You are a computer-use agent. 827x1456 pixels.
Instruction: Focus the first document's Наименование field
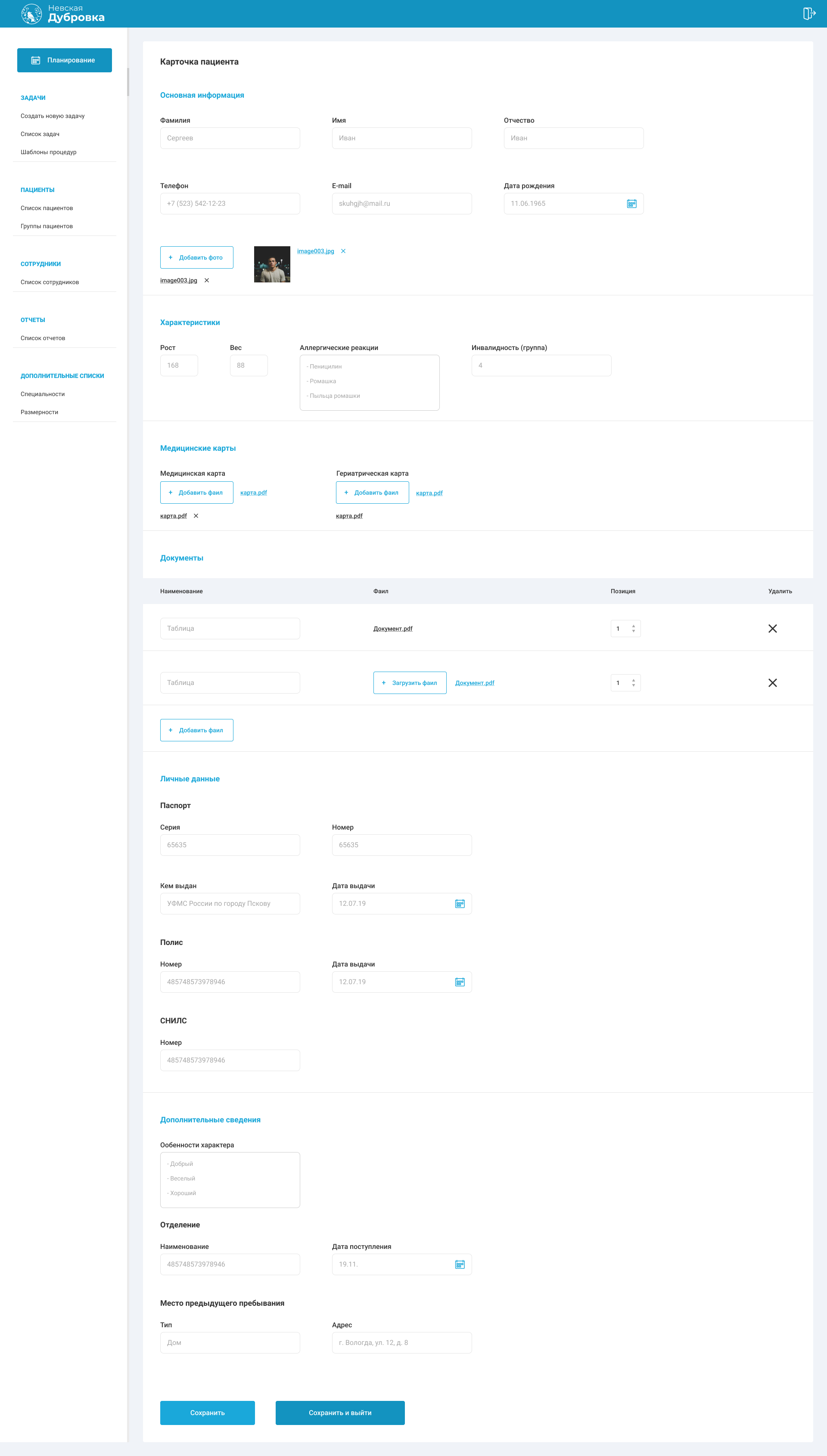230,629
